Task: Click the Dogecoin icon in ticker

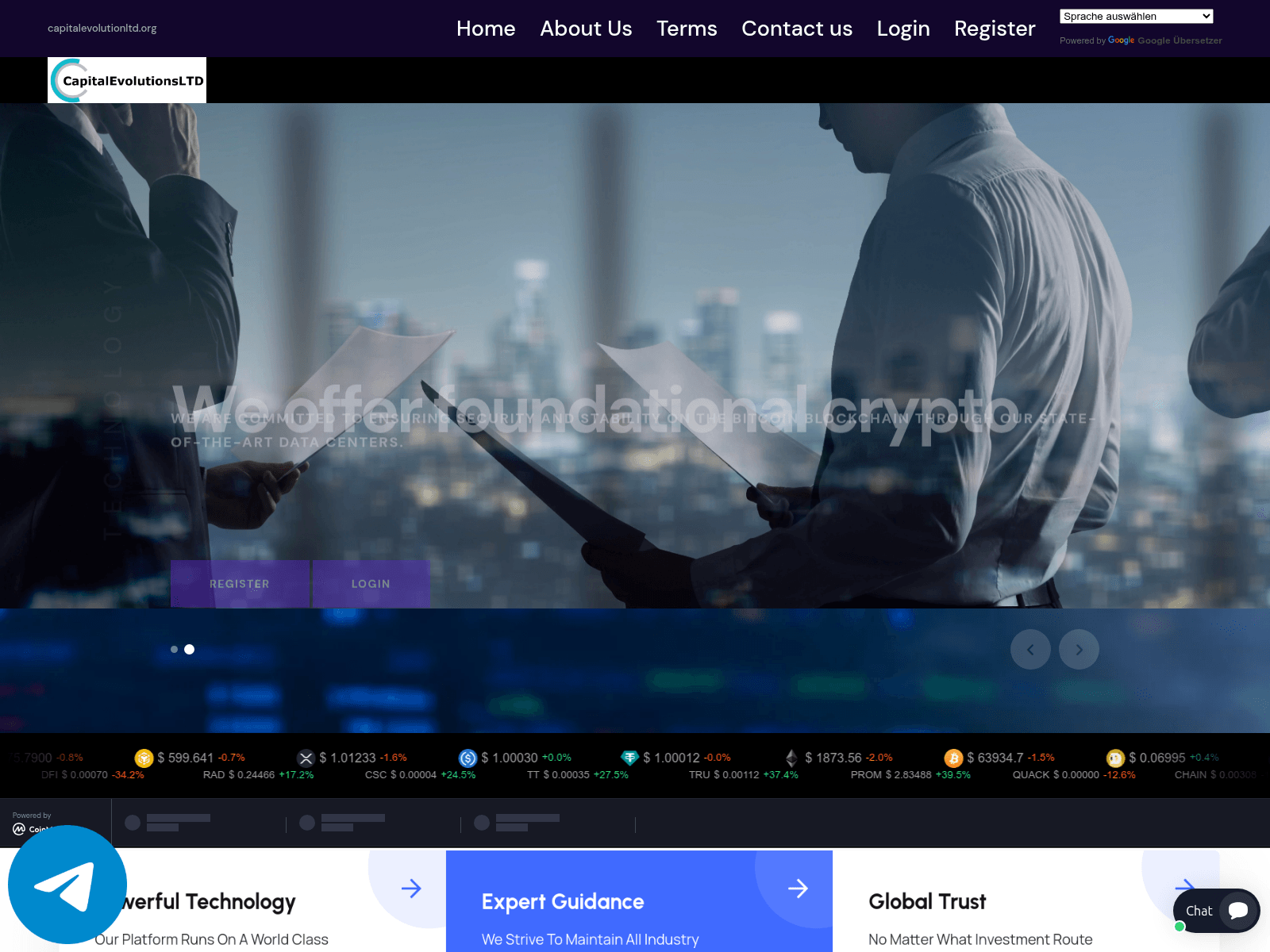Action: pos(1115,758)
